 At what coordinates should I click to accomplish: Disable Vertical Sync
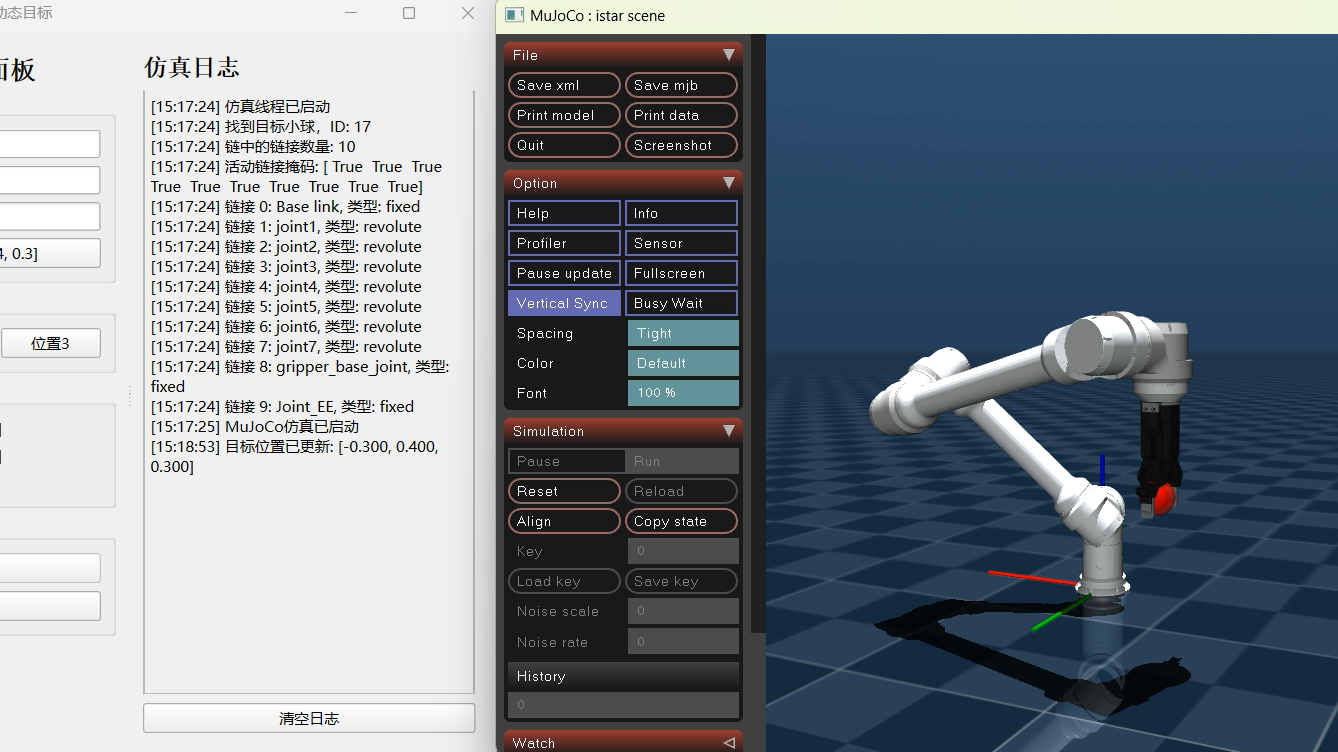[564, 303]
